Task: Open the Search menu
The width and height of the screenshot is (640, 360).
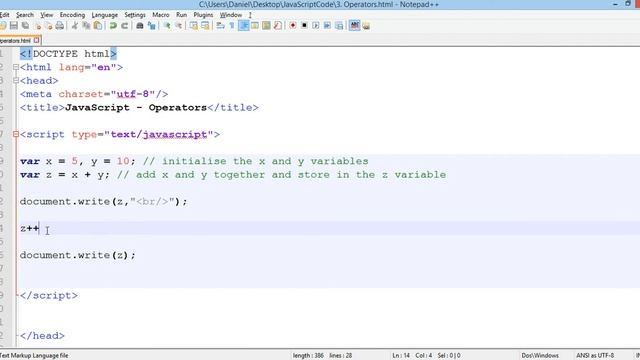Action: 25,15
